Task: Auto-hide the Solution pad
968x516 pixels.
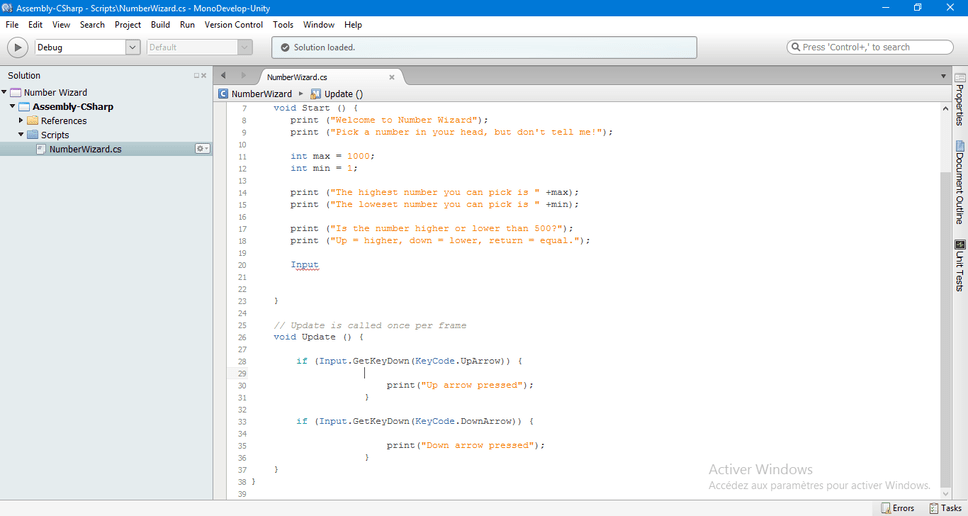Action: pos(196,75)
